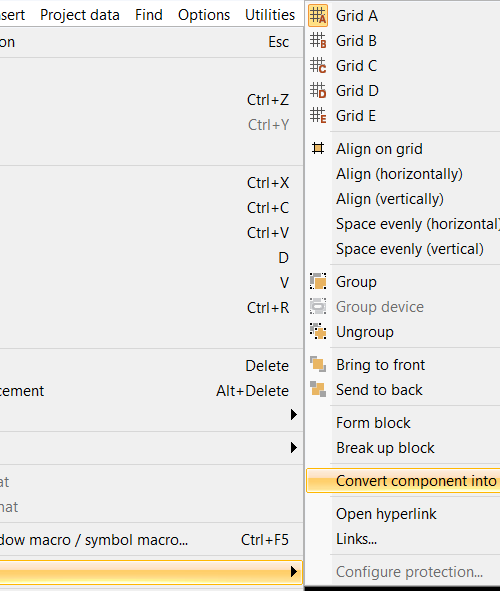Select the Grid A icon
The height and width of the screenshot is (591, 500).
tap(318, 15)
